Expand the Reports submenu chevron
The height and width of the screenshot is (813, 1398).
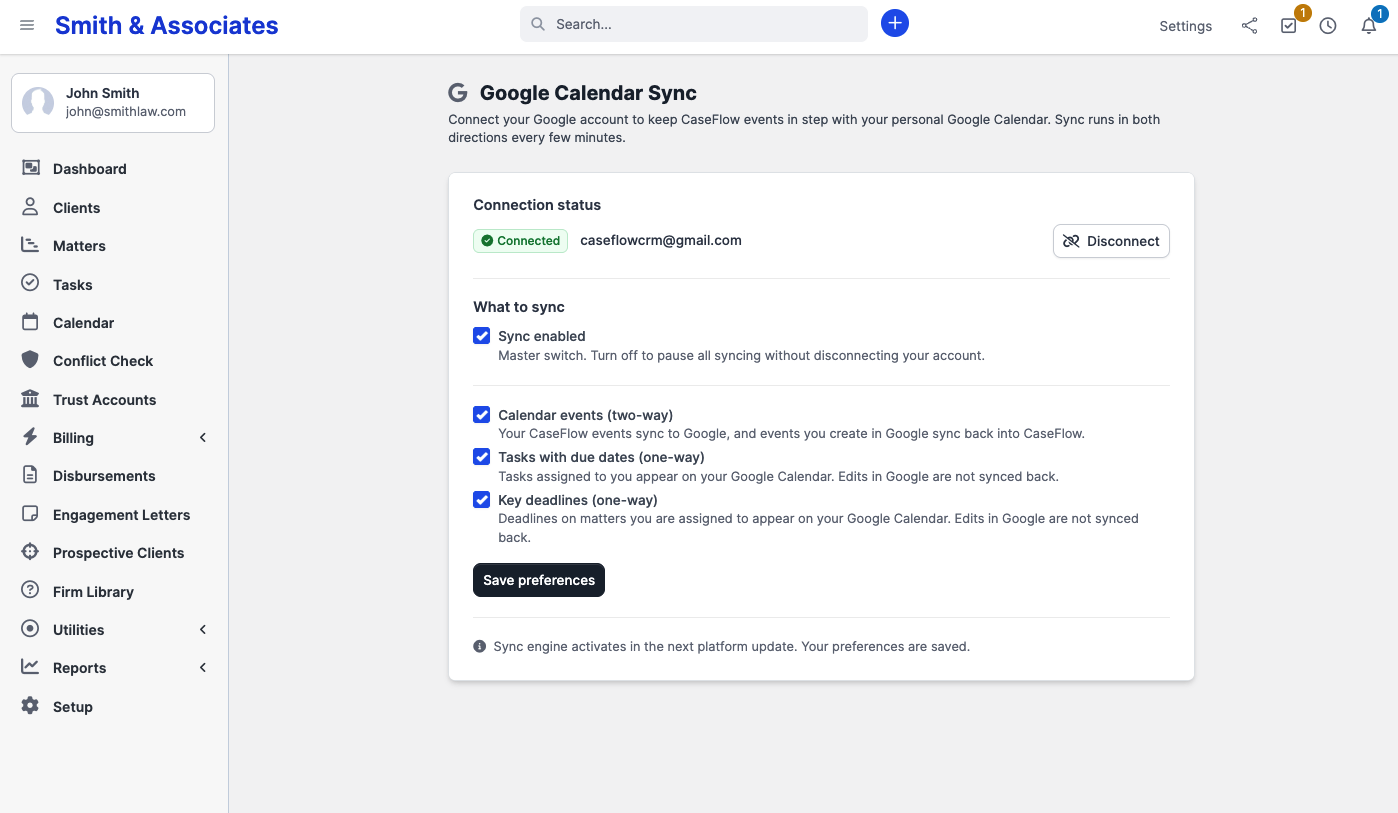click(203, 668)
